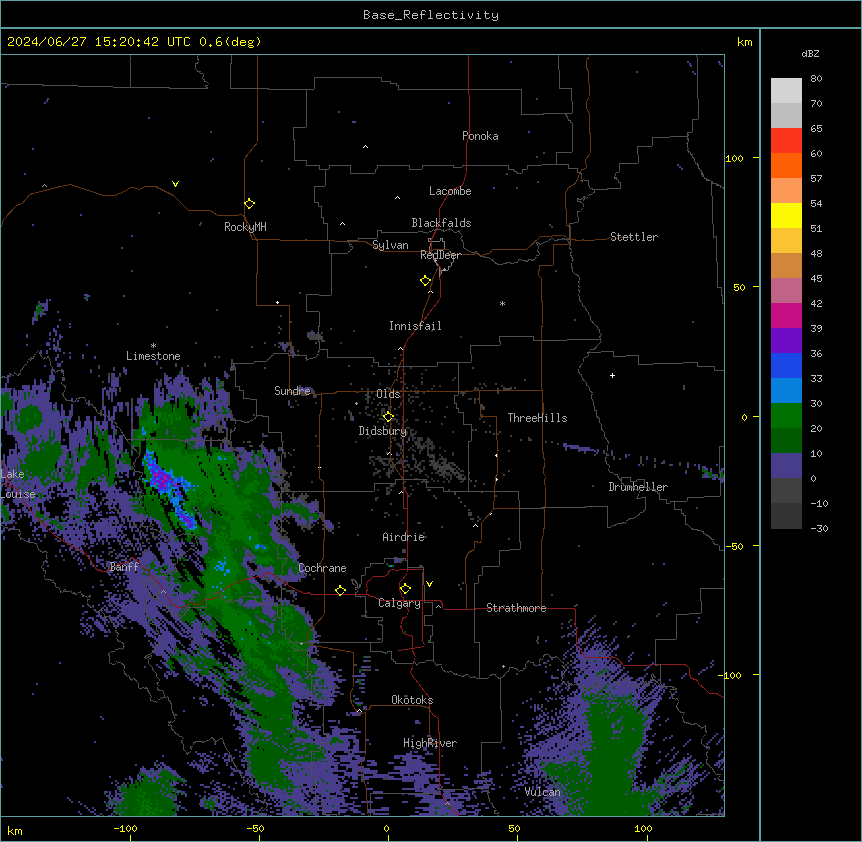Click the Okotoks label
The image size is (862, 842).
coord(412,700)
